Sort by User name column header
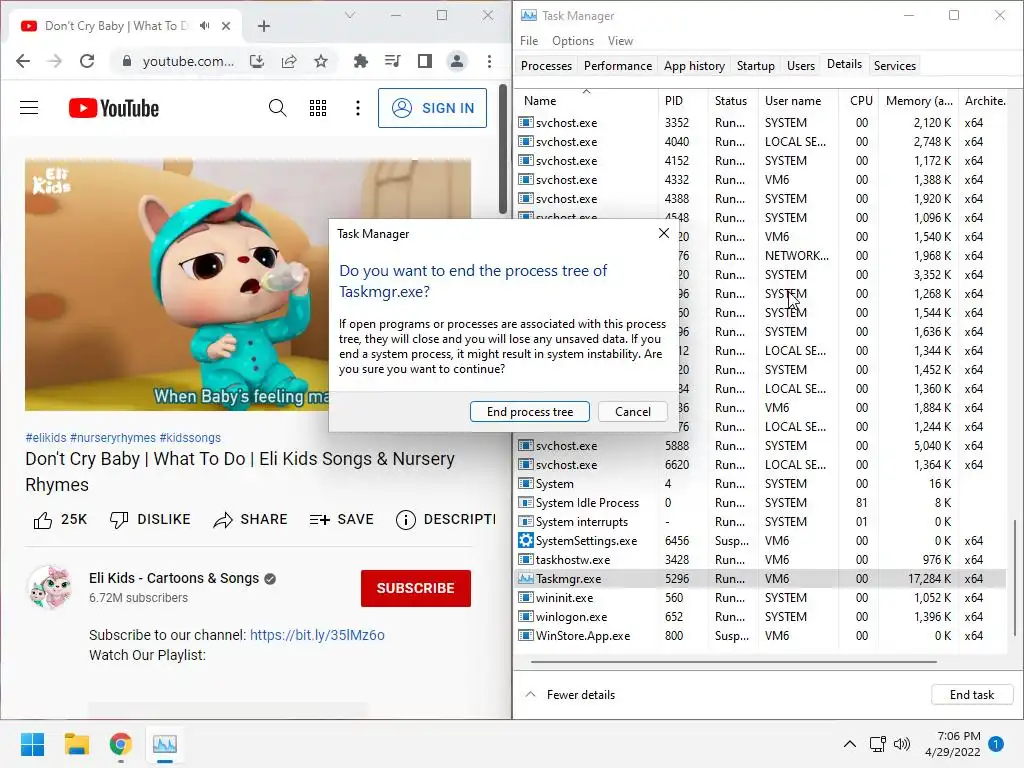The width and height of the screenshot is (1024, 768). (797, 101)
